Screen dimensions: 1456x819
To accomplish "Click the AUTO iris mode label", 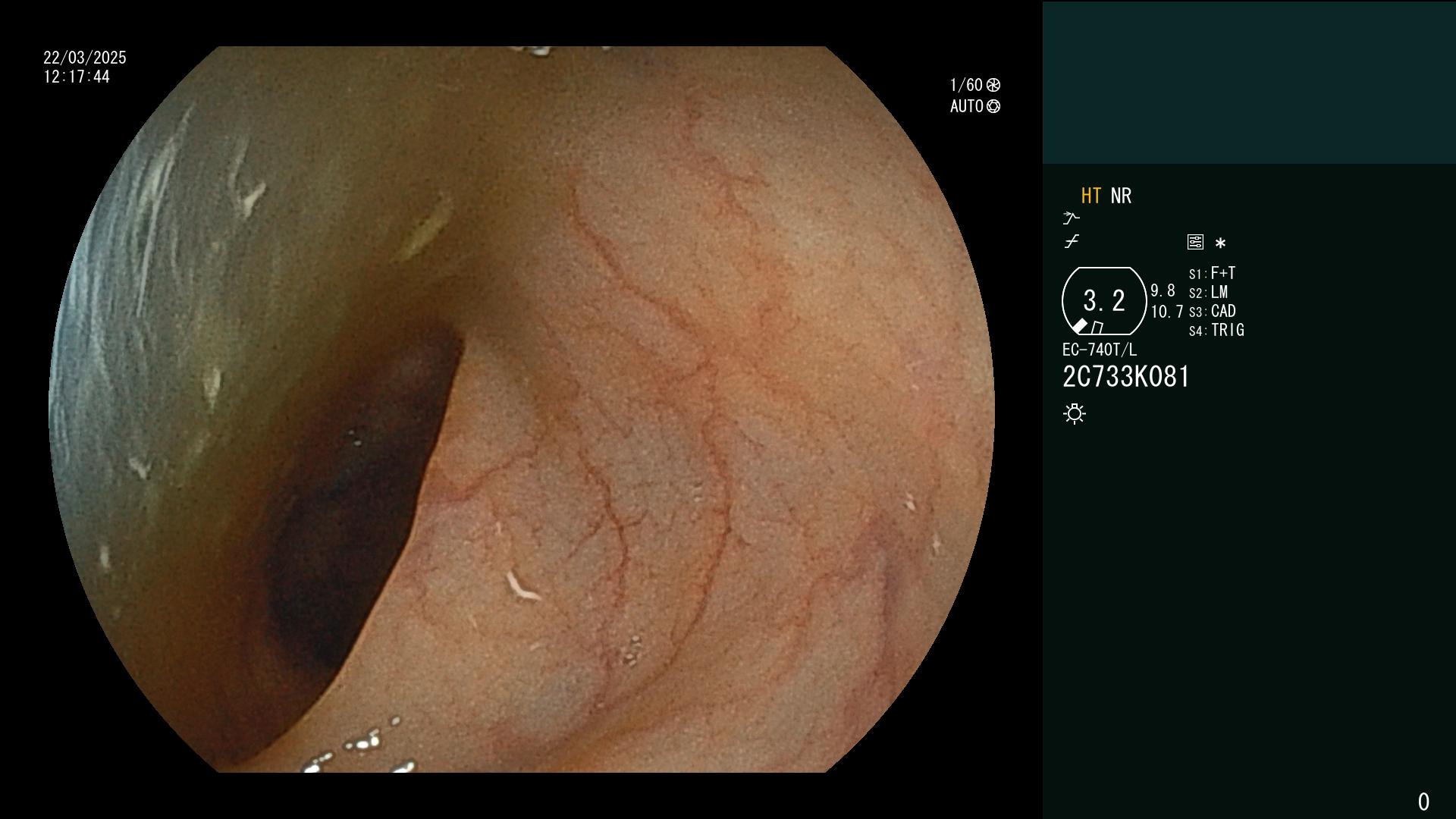I will (967, 106).
